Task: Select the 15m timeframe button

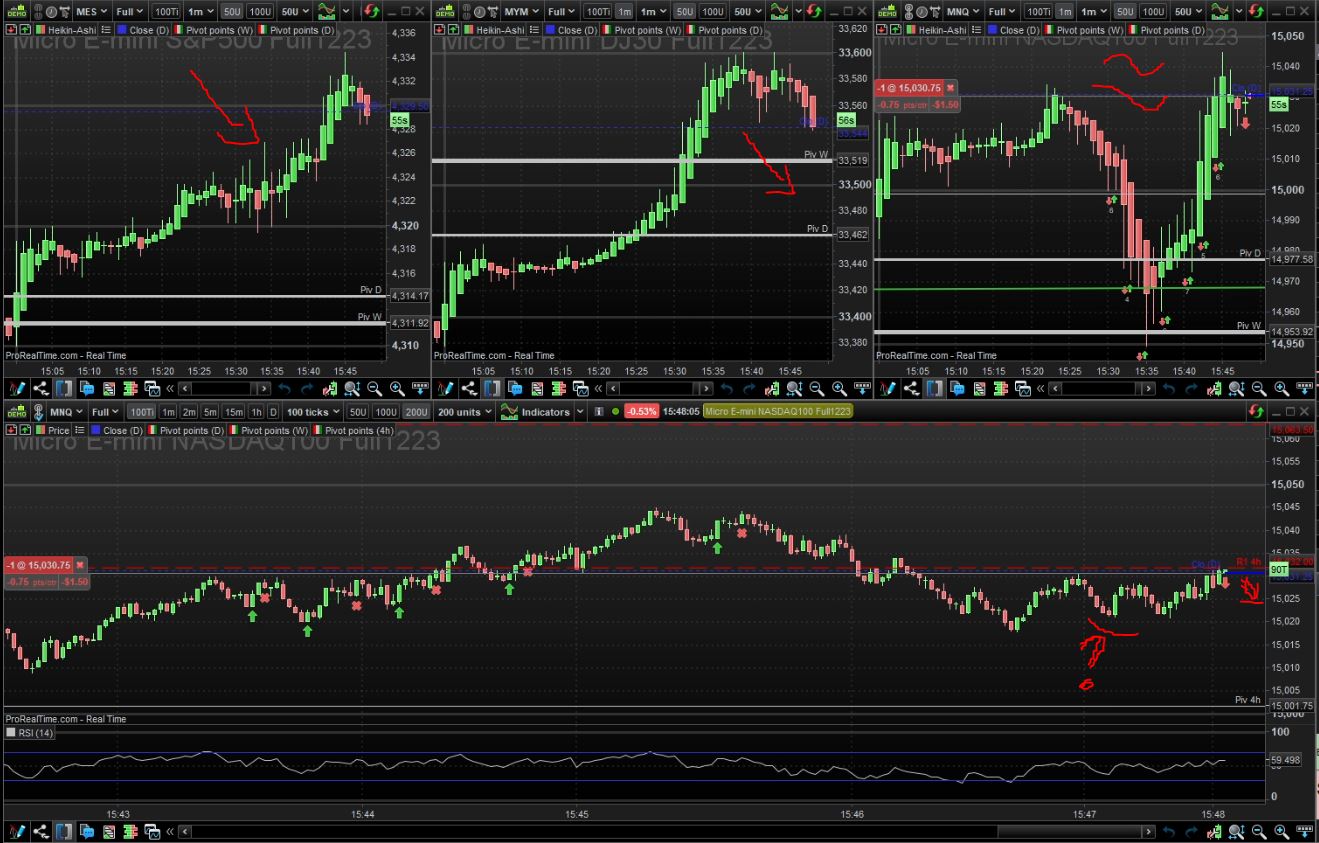Action: [234, 412]
